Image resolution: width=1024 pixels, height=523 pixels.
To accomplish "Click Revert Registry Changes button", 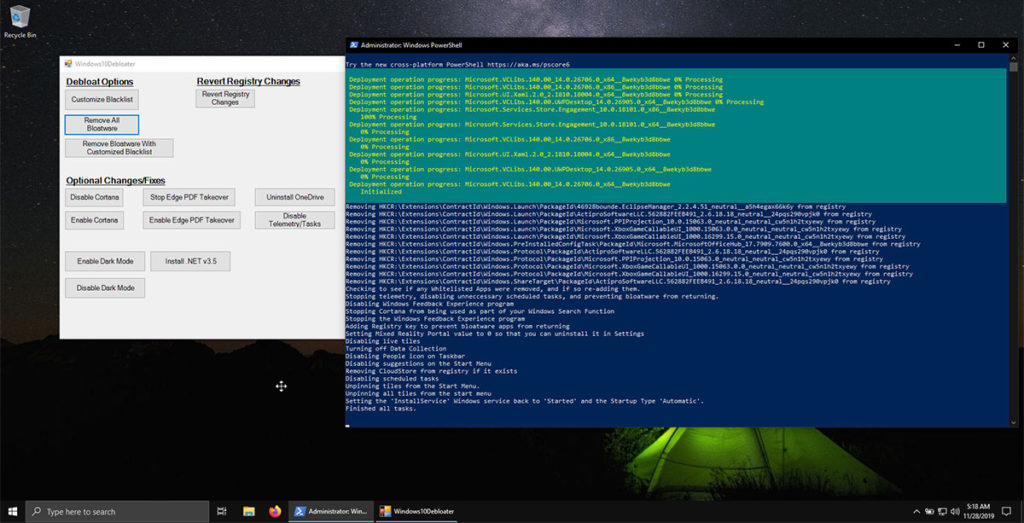I will pos(225,98).
